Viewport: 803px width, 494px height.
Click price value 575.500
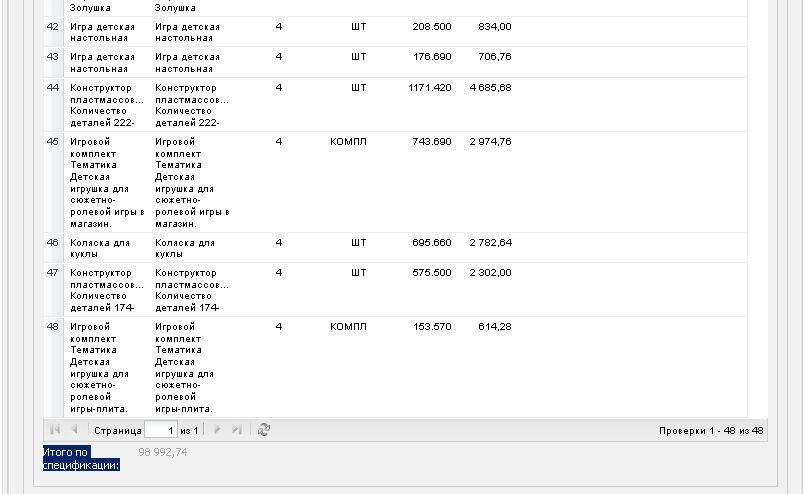coord(432,273)
